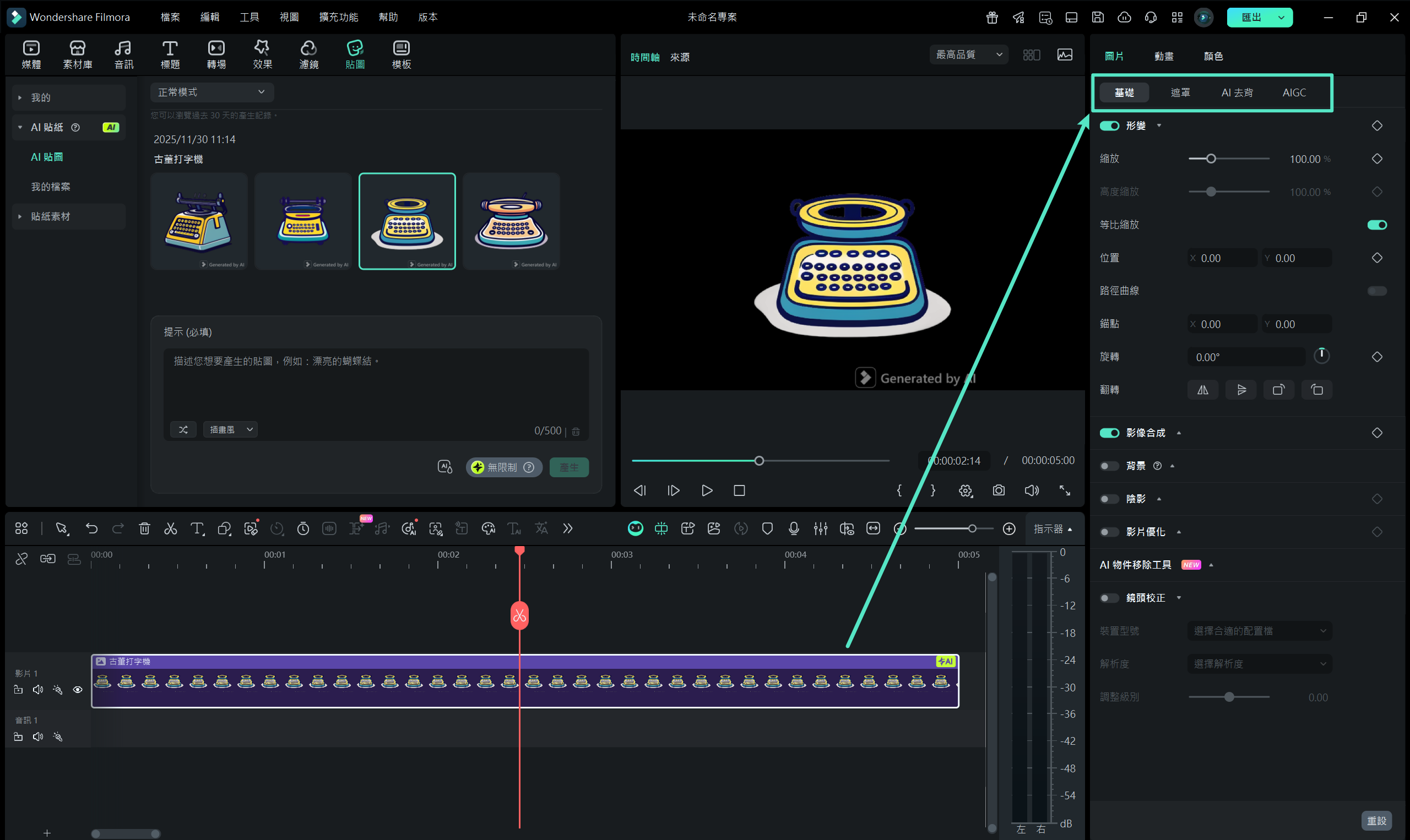The image size is (1410, 840).
Task: Click the delete trash icon in timeline toolbar
Action: pyautogui.click(x=144, y=528)
